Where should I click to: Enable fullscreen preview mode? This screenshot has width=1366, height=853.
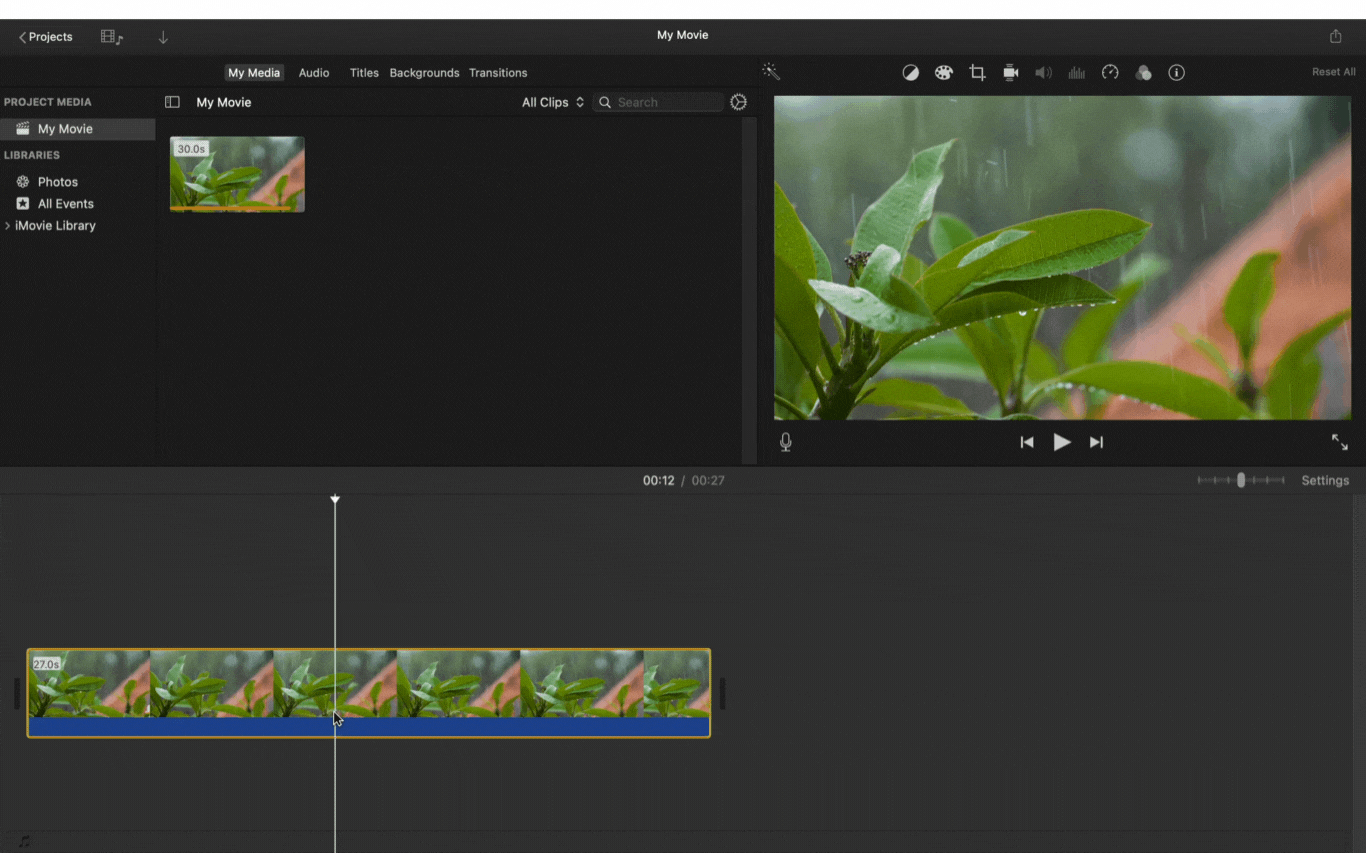1340,441
